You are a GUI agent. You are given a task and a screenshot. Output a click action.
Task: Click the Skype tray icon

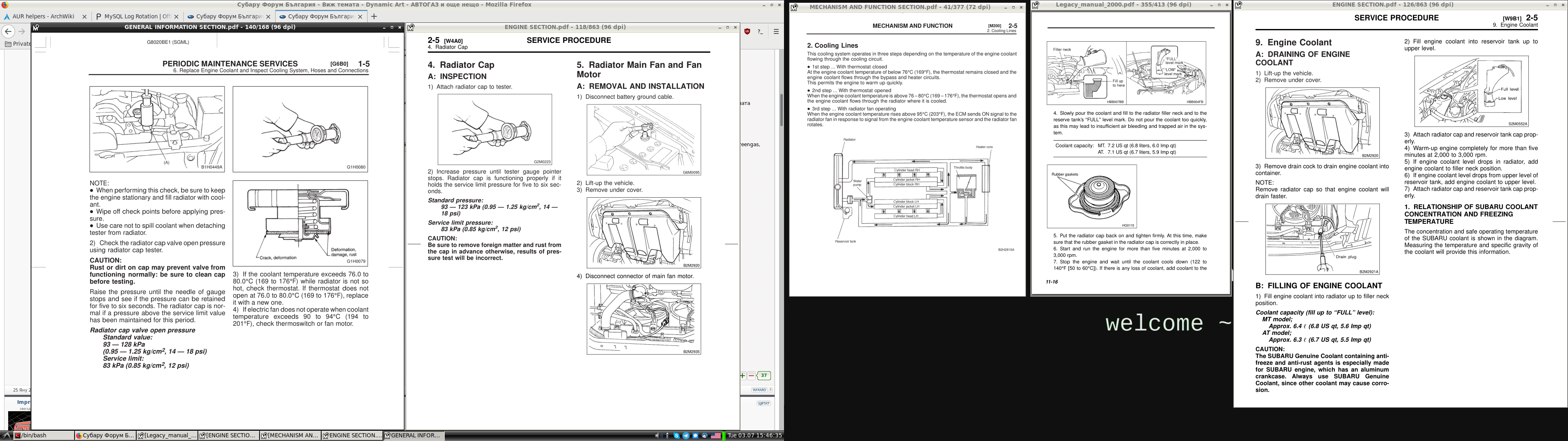[677, 436]
